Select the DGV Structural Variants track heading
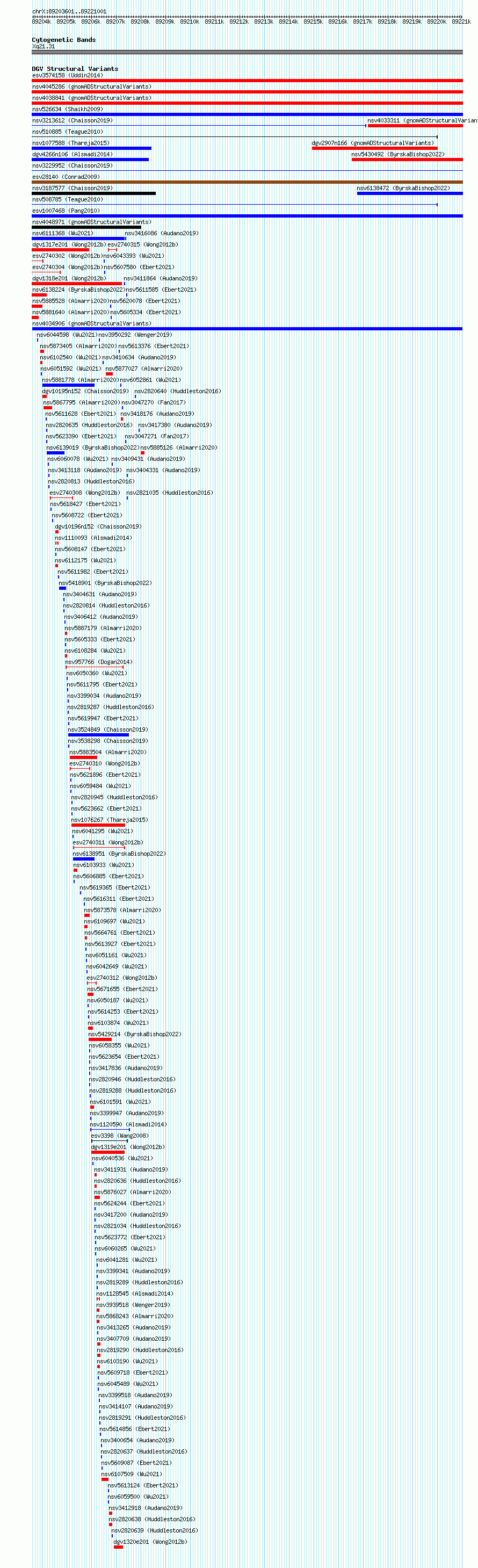The width and height of the screenshot is (478, 1568). pos(75,69)
